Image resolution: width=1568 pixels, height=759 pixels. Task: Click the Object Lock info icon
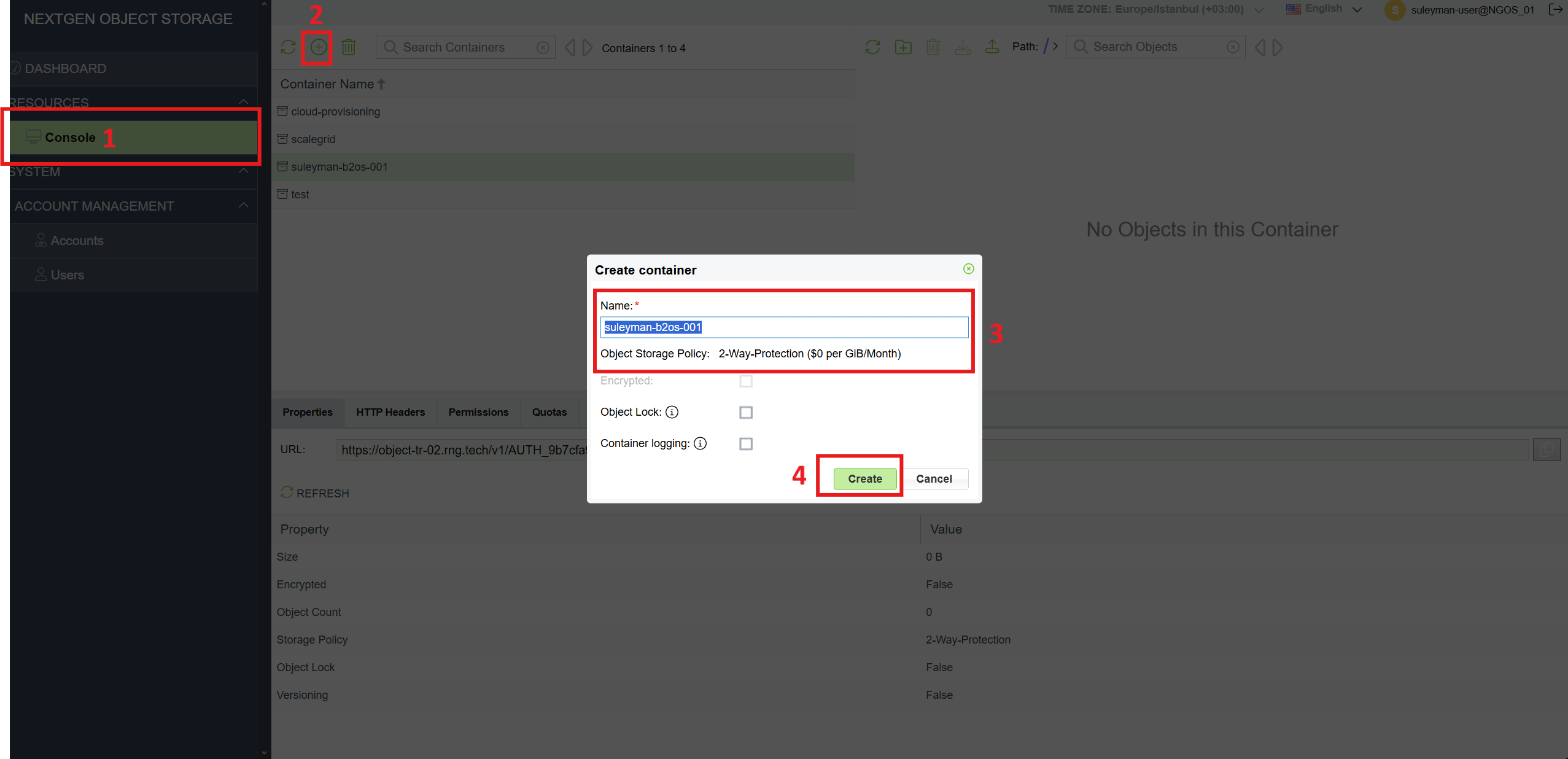coord(672,412)
